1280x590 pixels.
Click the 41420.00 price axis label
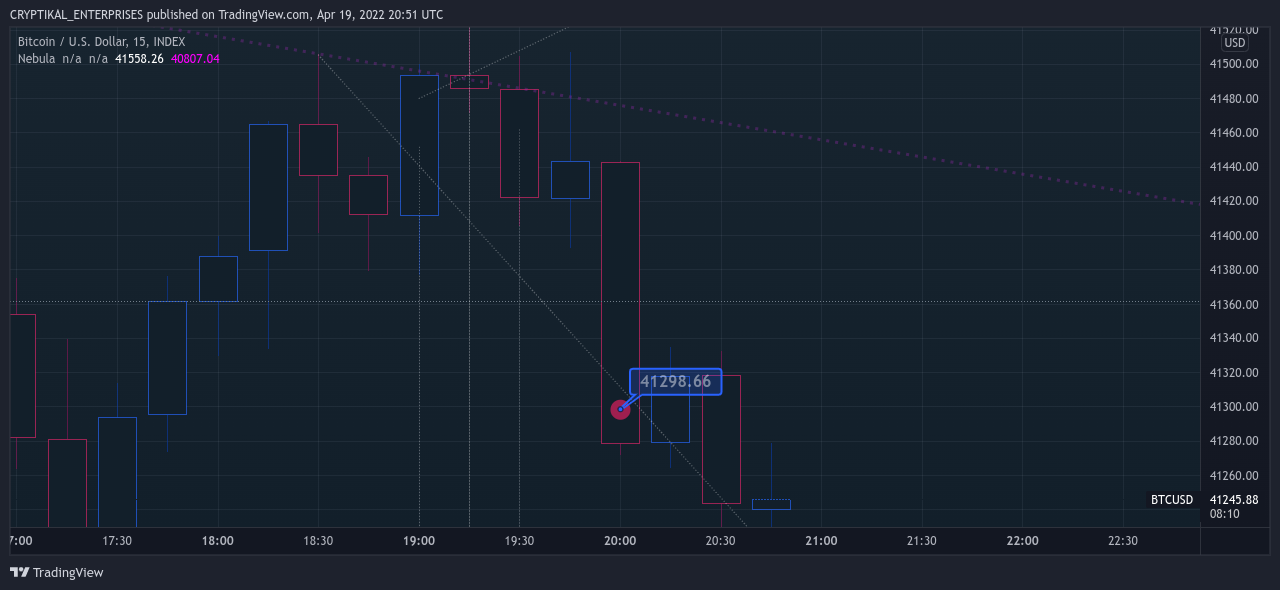click(1233, 201)
